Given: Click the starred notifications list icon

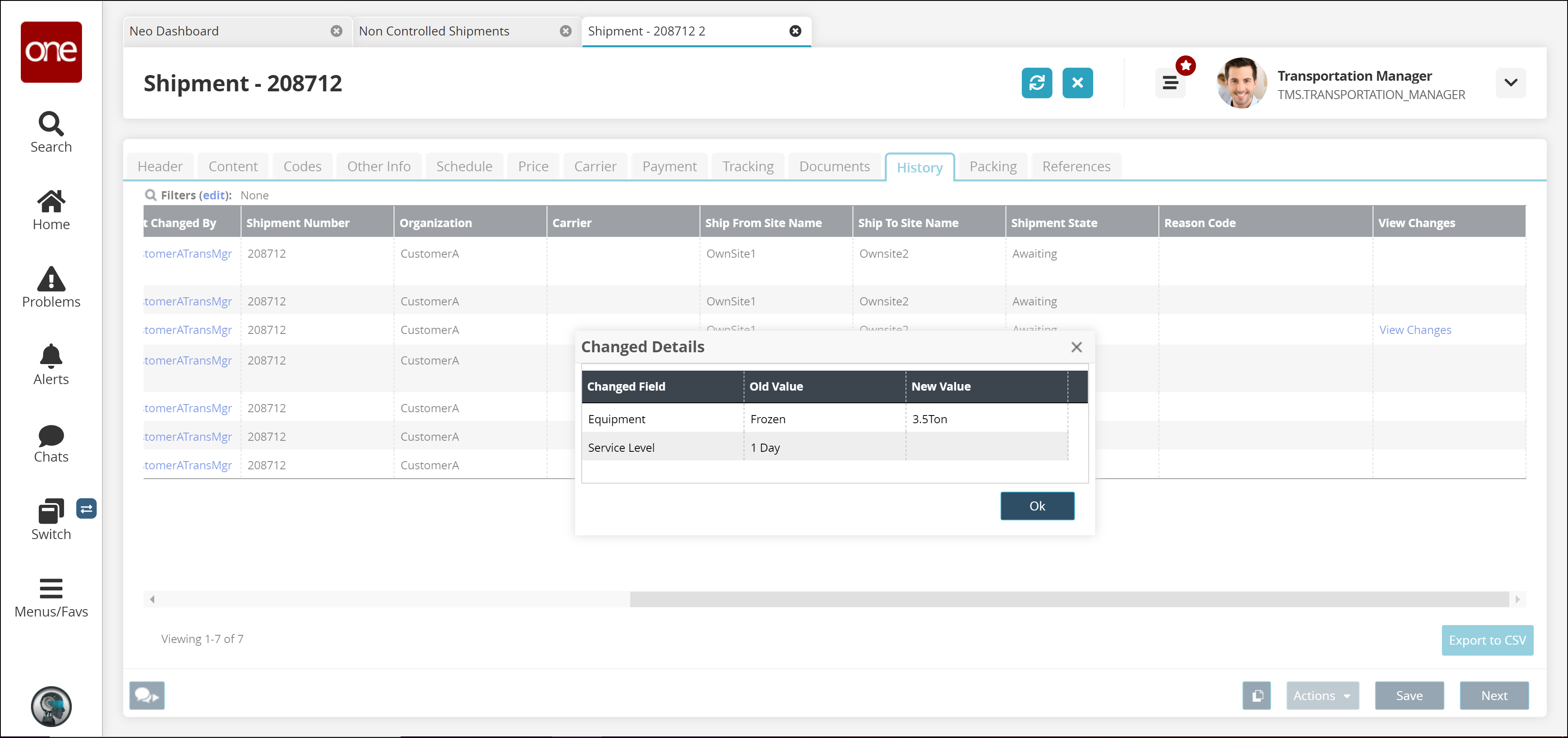Looking at the screenshot, I should point(1169,83).
